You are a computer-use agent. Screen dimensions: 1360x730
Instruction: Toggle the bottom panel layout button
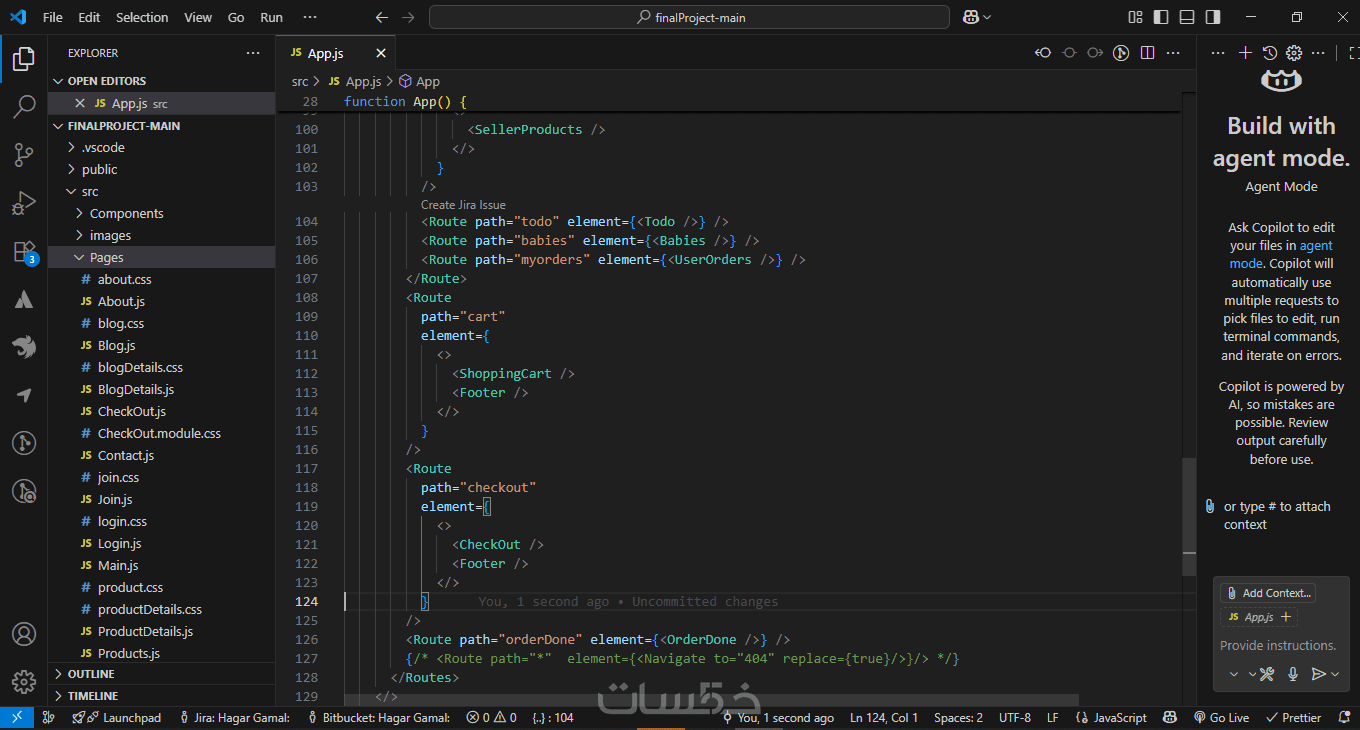point(1187,17)
